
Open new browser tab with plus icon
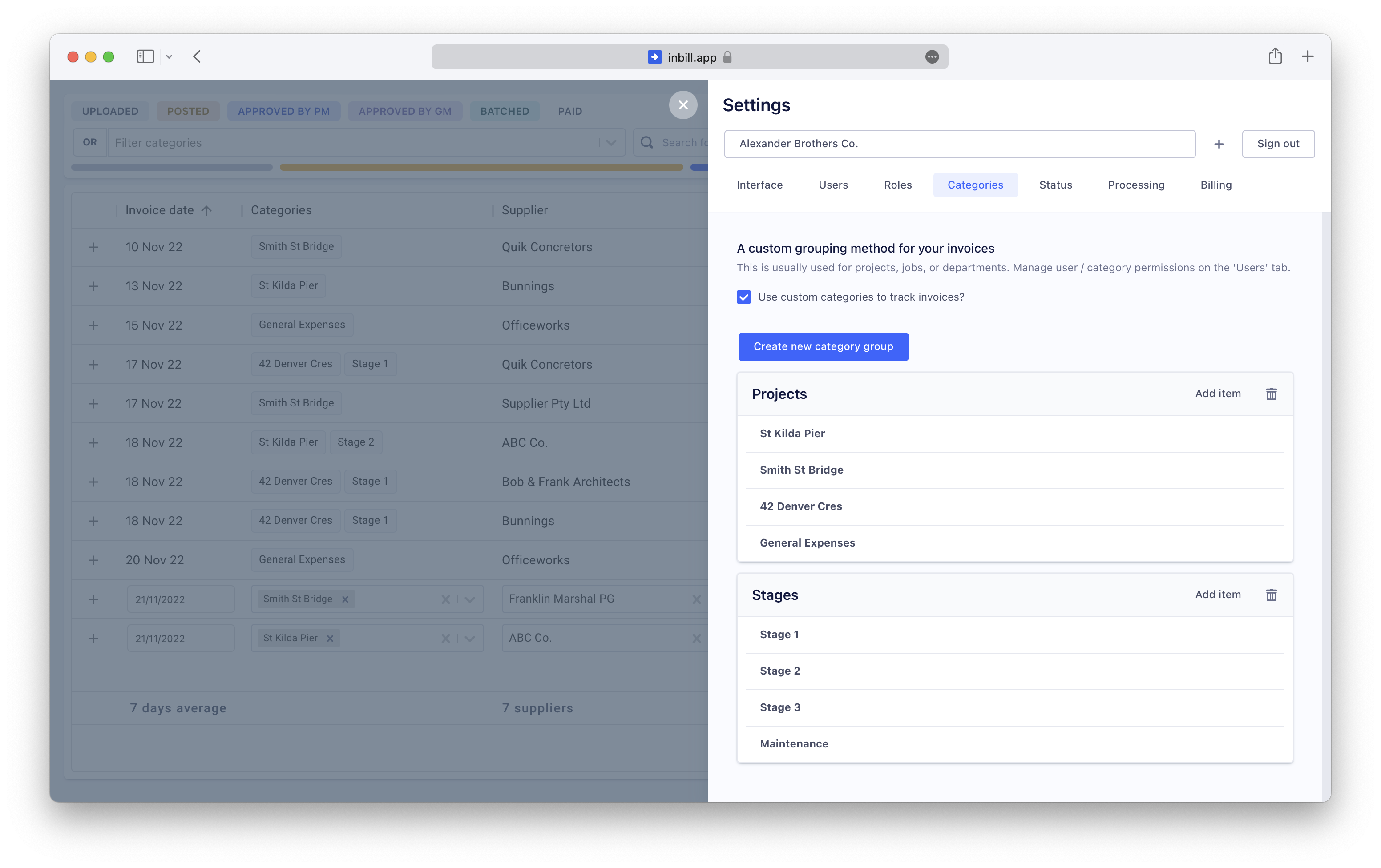(x=1308, y=56)
